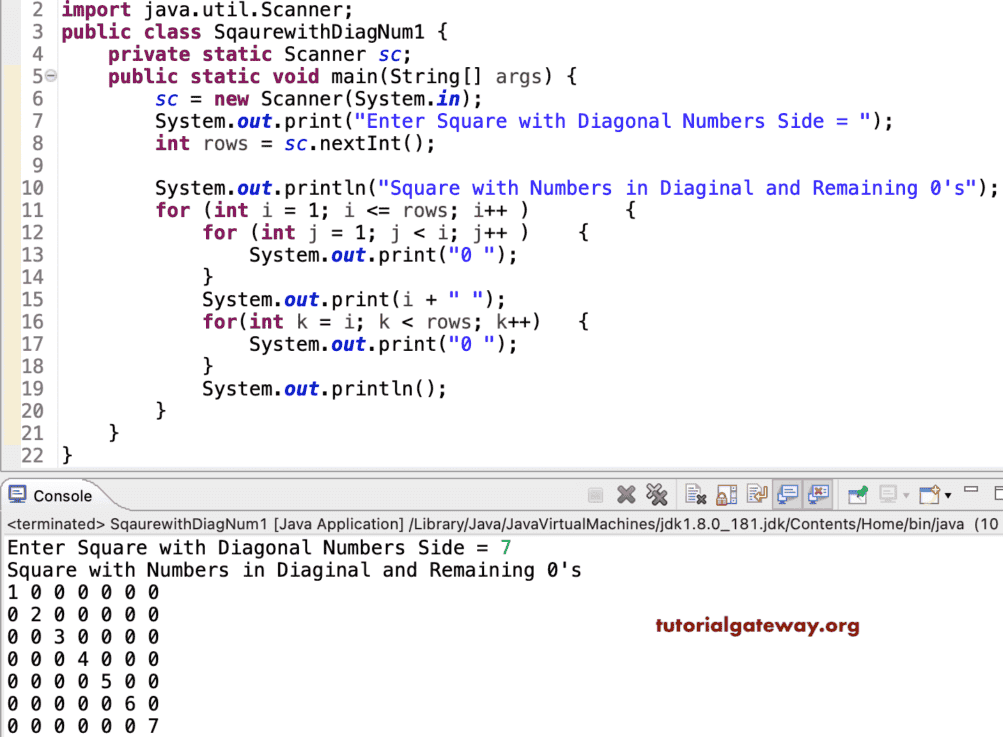
Task: Toggle Show Console When Standard Error Changes
Action: pos(819,494)
